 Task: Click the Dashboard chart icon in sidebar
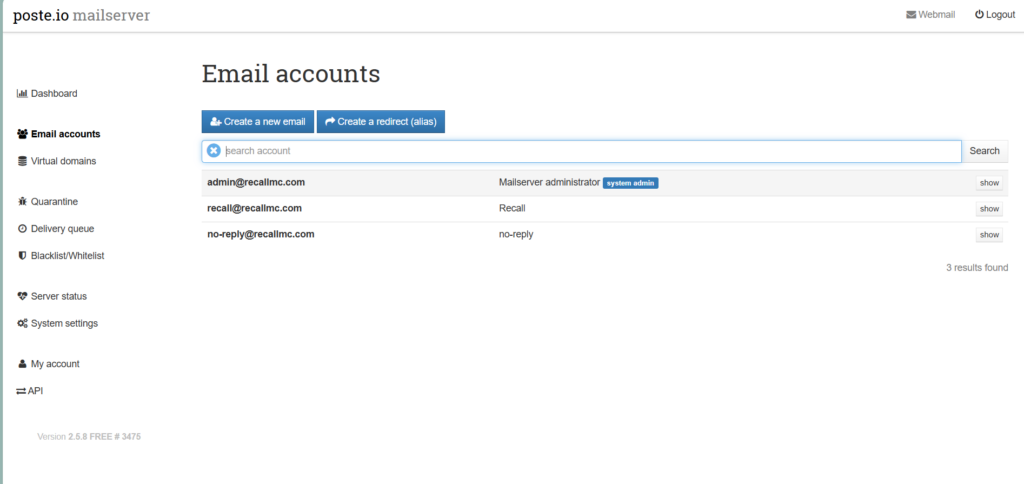click(22, 94)
